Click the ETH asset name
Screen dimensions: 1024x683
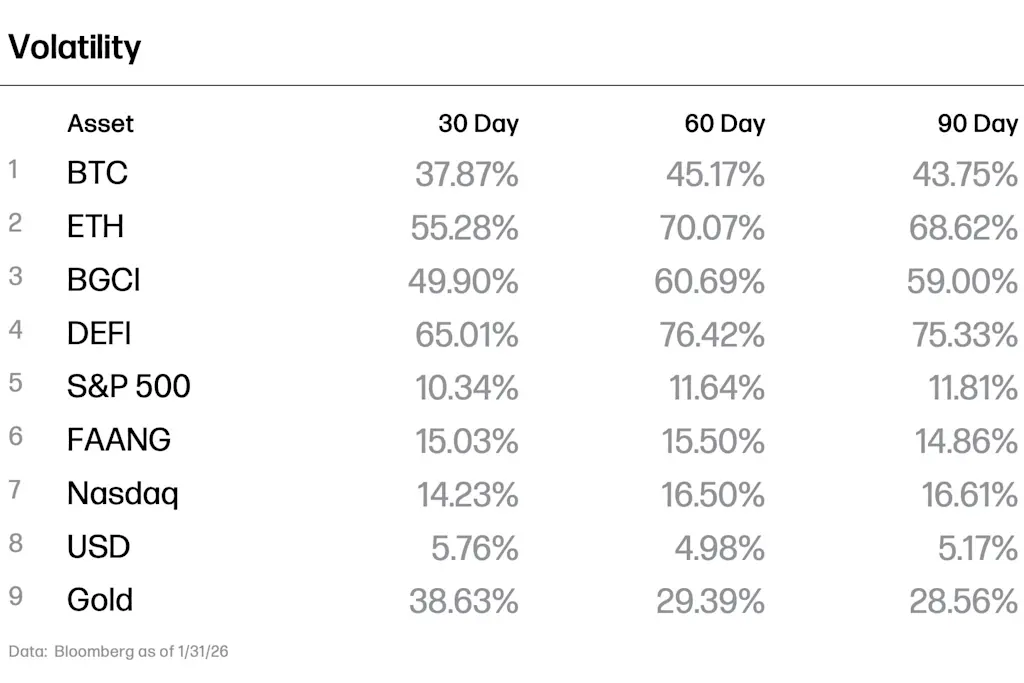coord(95,227)
